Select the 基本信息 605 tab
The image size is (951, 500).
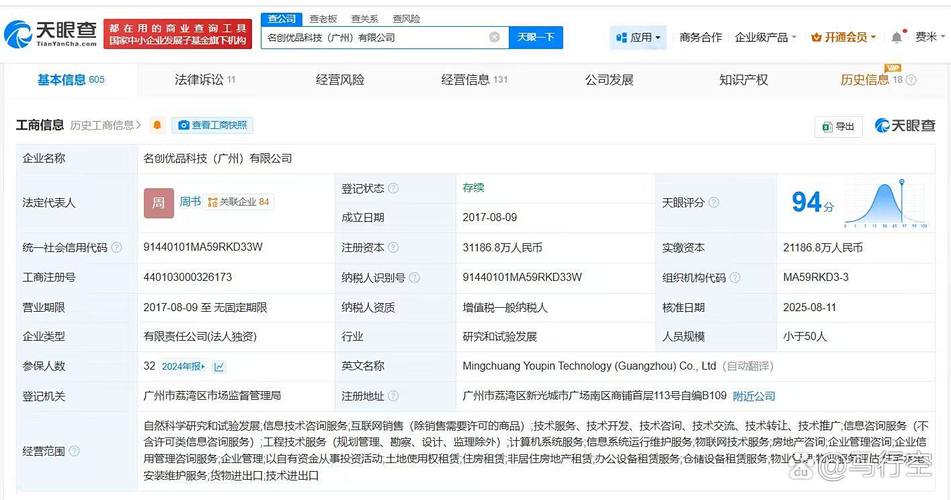(71, 79)
